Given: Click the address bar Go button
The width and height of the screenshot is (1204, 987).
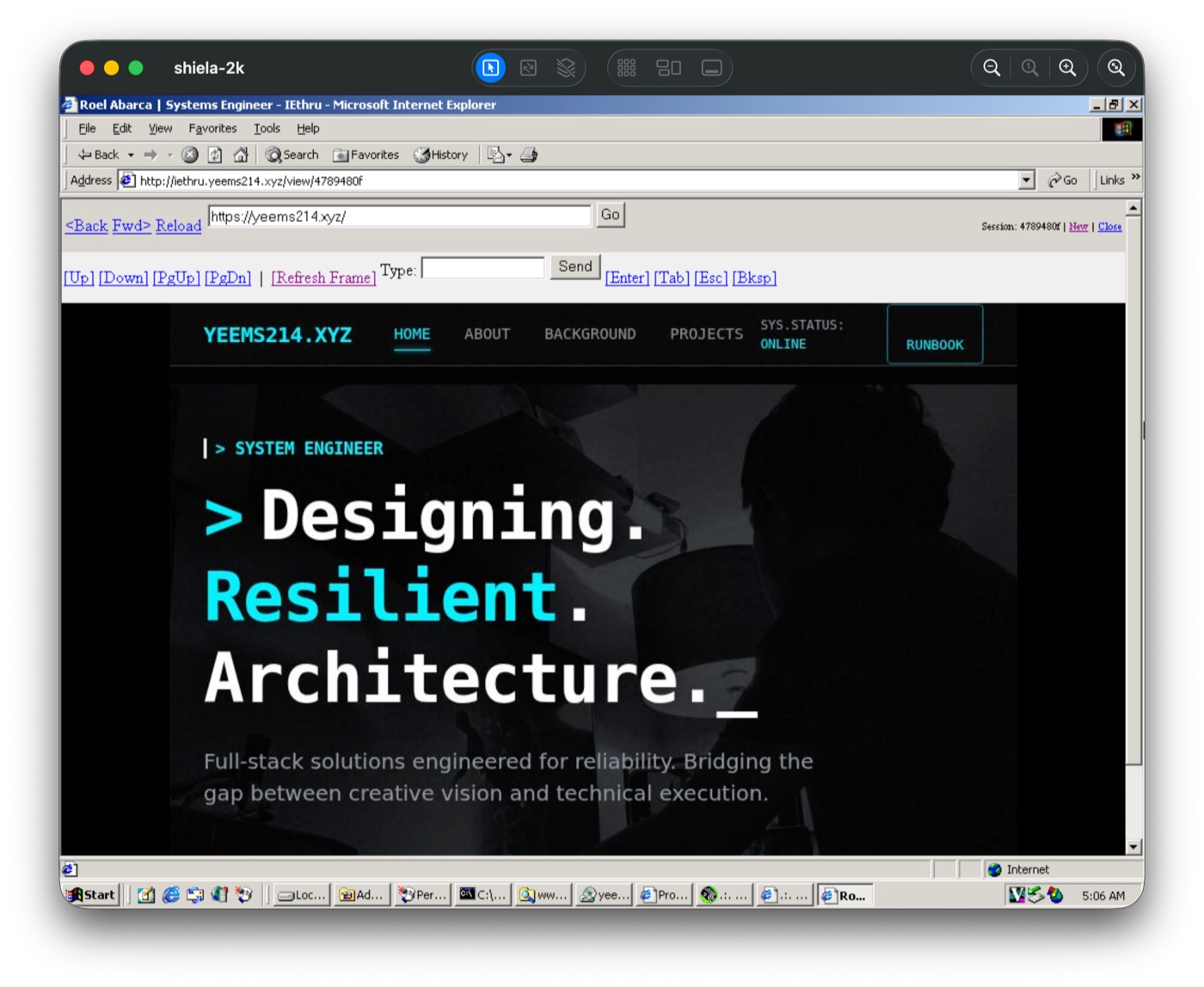Looking at the screenshot, I should [x=1063, y=181].
